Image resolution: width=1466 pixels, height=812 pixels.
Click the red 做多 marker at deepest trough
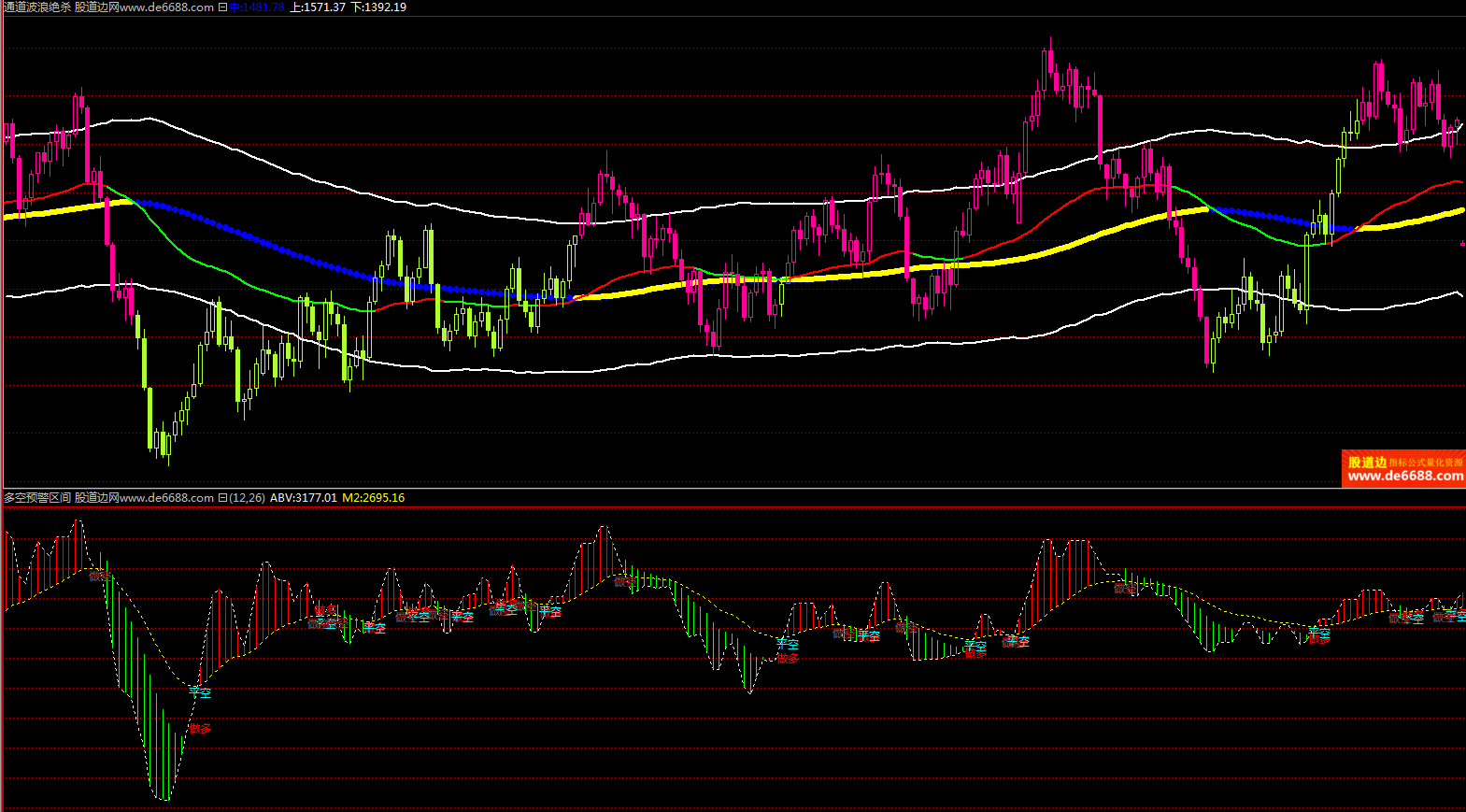click(x=200, y=729)
